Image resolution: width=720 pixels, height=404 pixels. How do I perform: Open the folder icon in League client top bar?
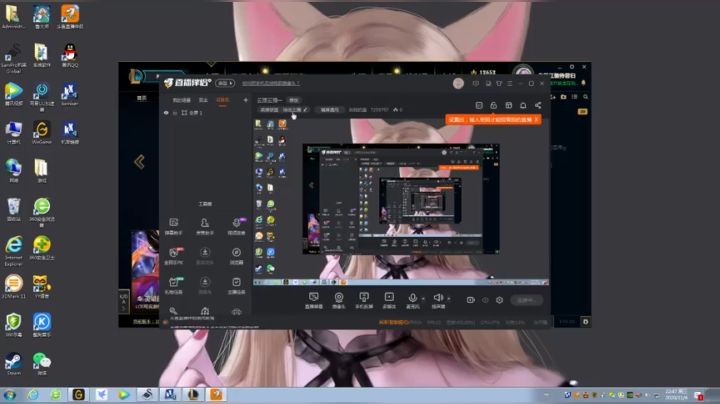[x=563, y=97]
